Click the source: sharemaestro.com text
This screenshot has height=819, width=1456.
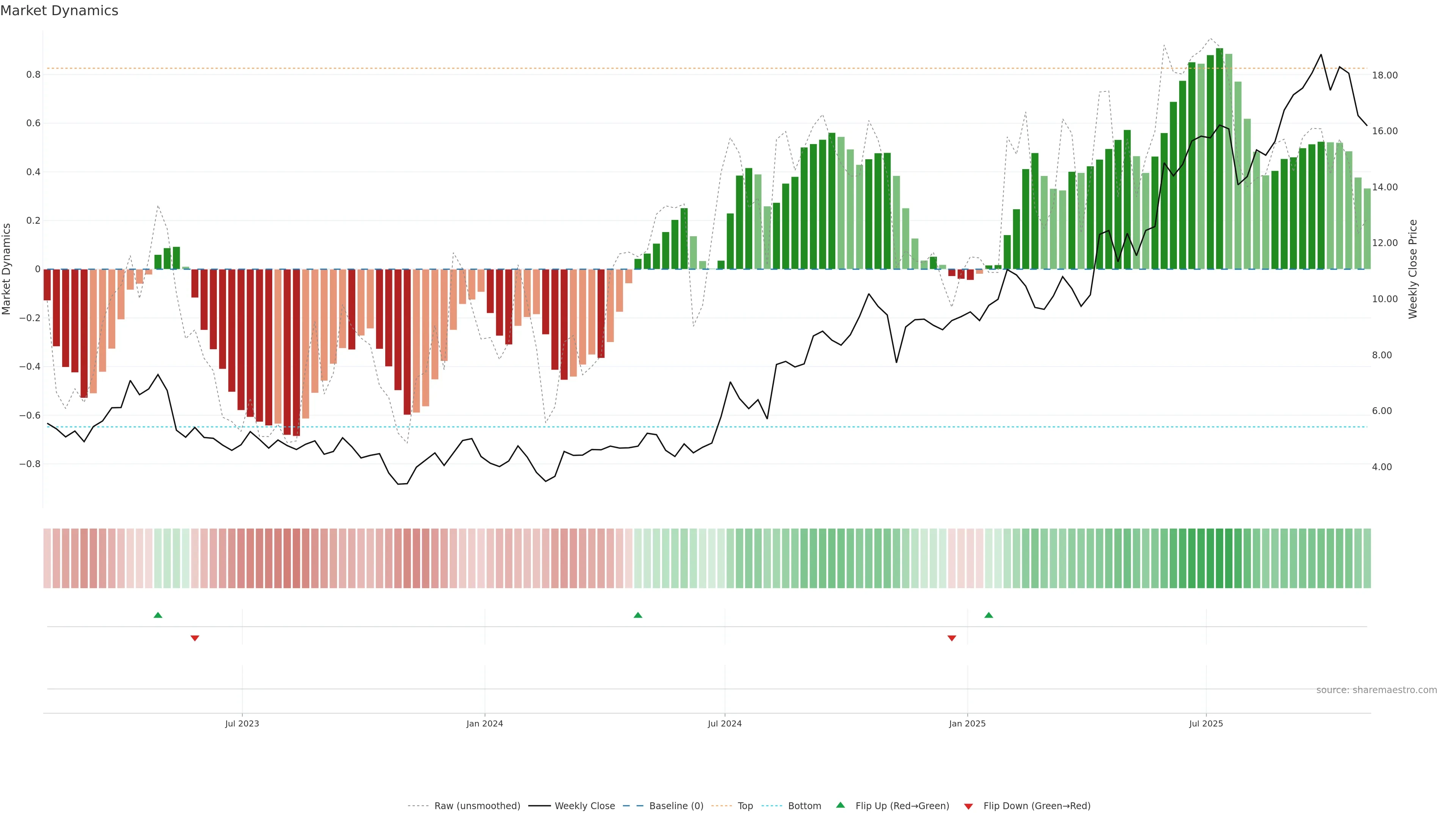point(1376,690)
